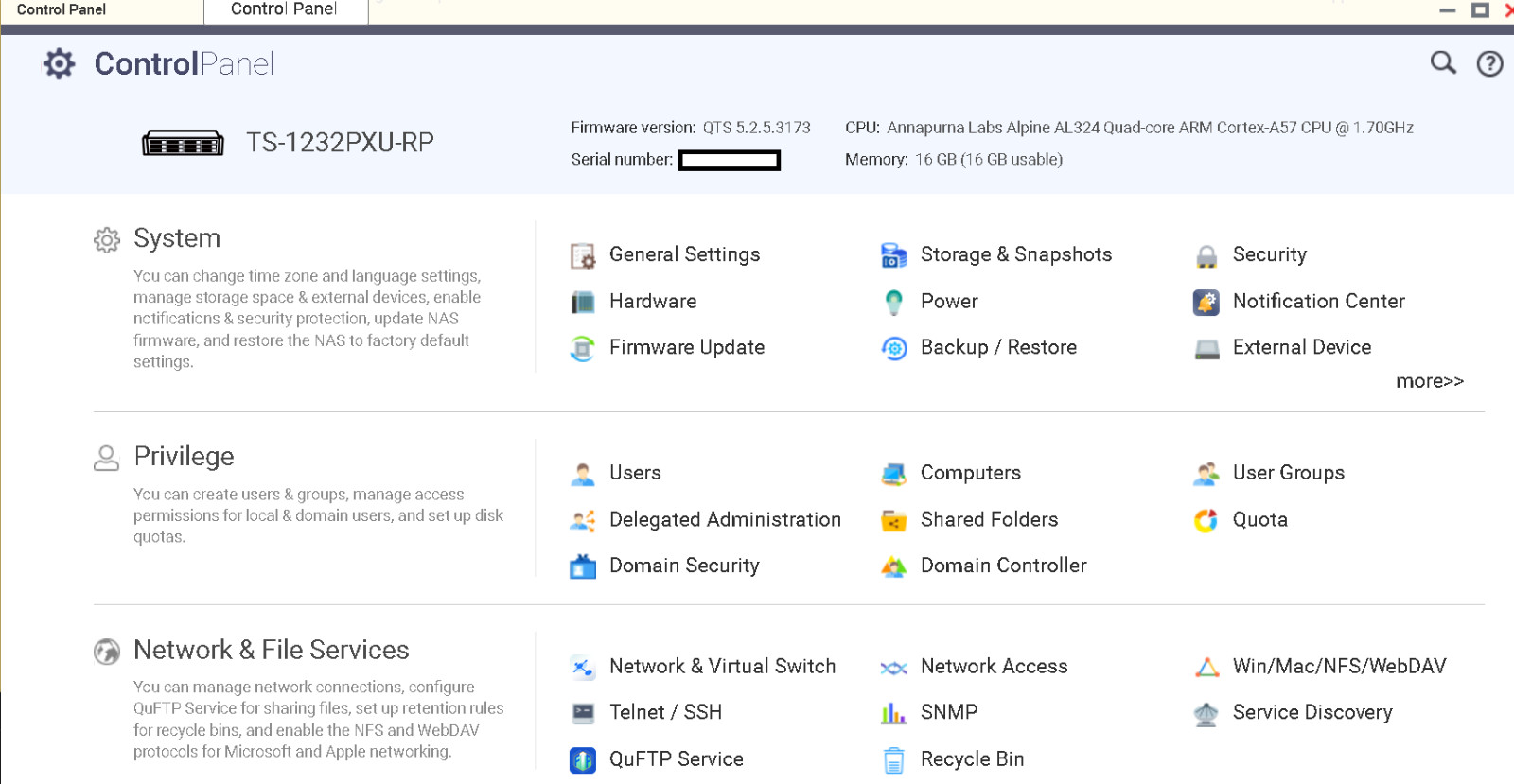This screenshot has width=1514, height=784.
Task: Open Telnet / SSH settings
Action: [x=665, y=712]
